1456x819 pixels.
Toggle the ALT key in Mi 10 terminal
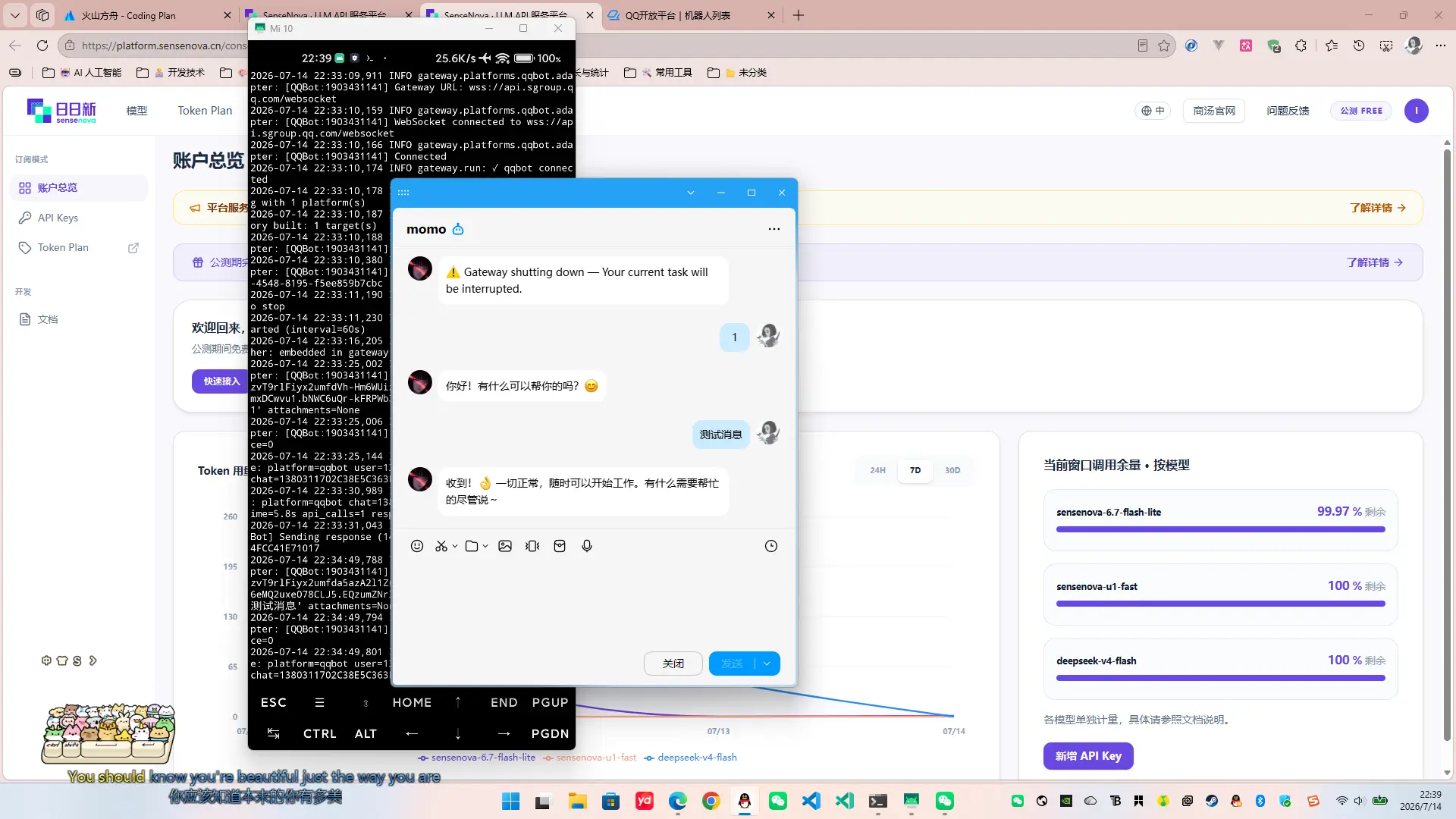[366, 734]
